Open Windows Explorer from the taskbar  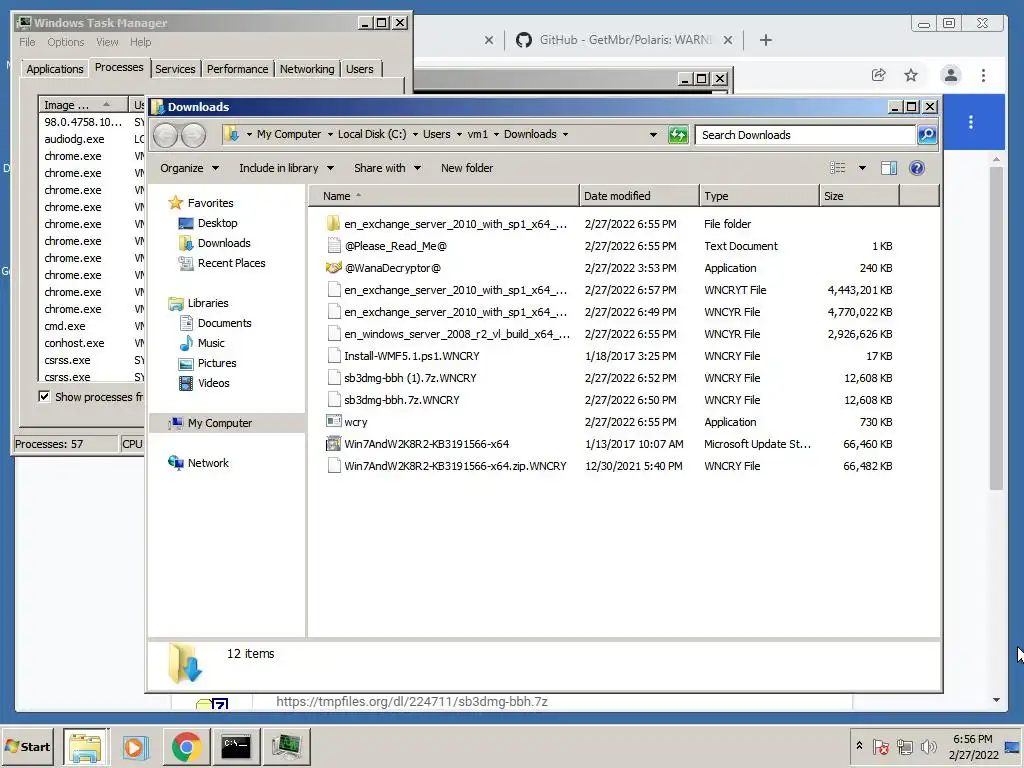tap(86, 746)
